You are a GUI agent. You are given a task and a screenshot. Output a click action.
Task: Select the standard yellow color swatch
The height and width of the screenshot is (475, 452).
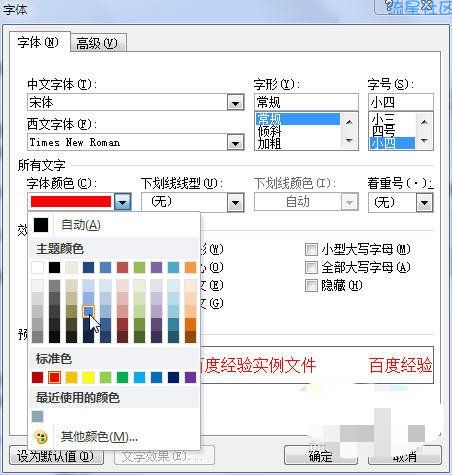tap(88, 377)
